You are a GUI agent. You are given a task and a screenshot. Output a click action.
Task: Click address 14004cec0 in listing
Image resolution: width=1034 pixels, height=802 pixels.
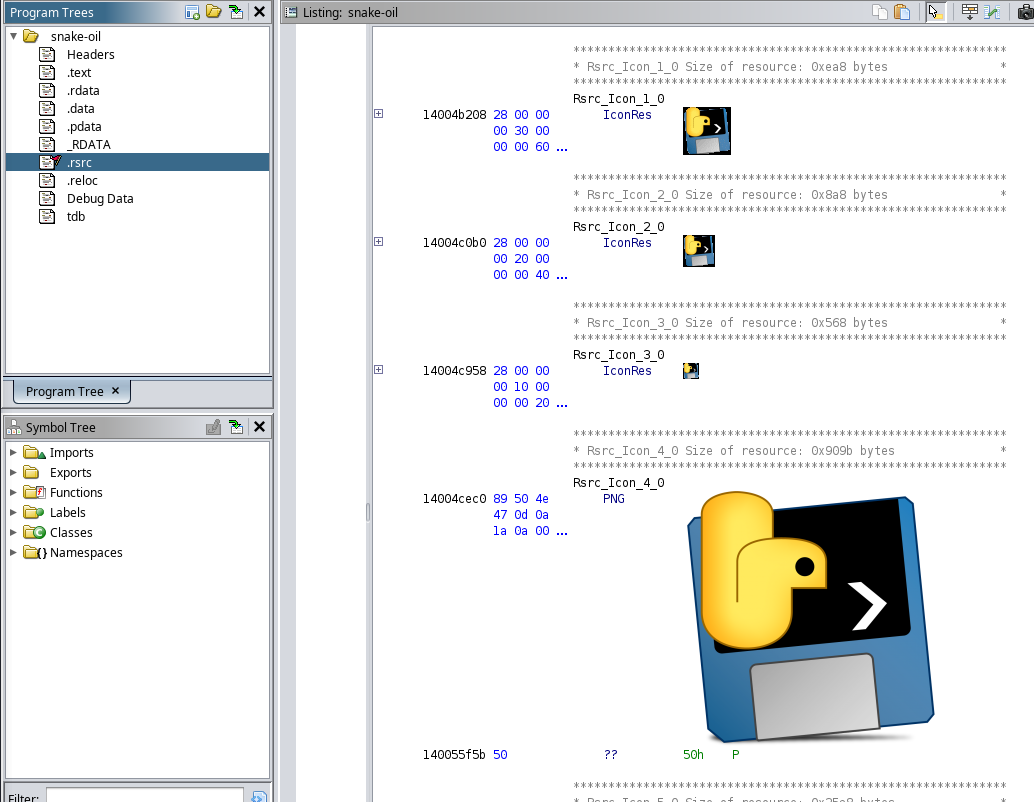click(454, 499)
